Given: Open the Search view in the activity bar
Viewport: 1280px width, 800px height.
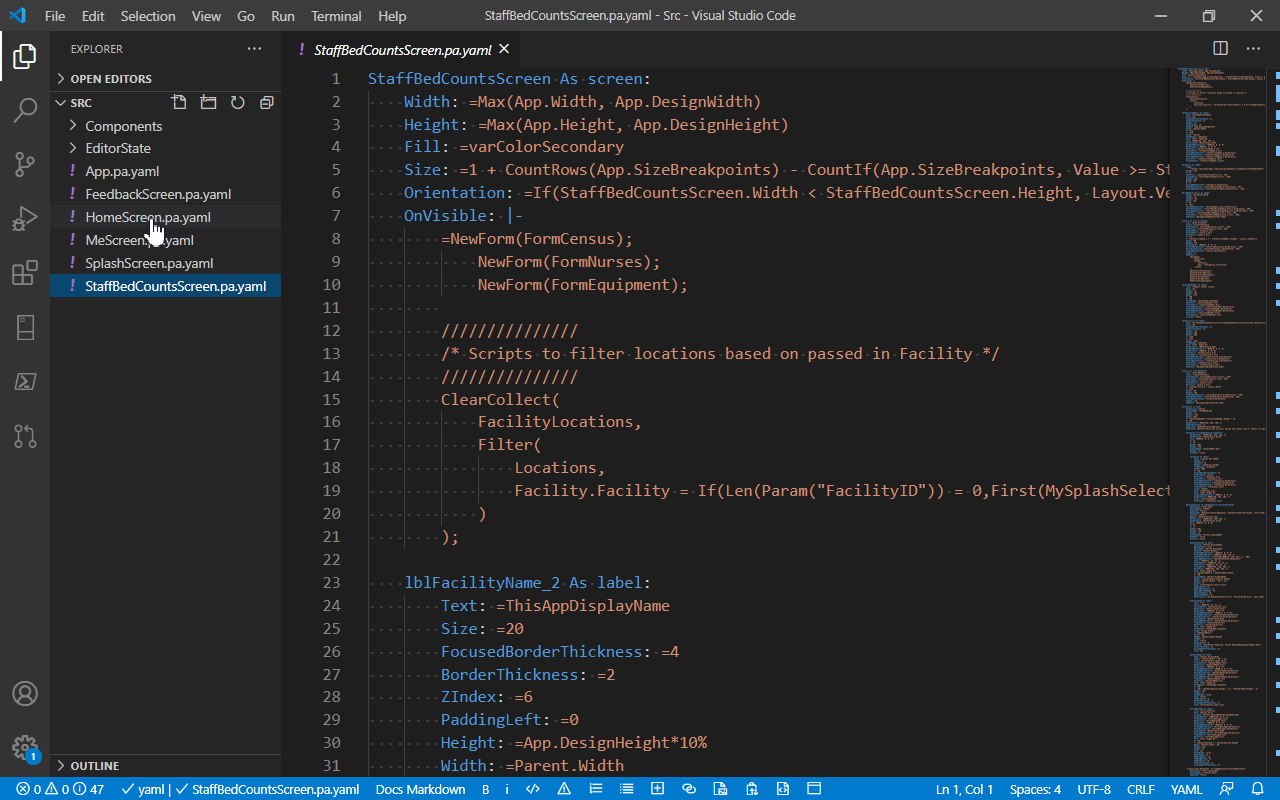Looking at the screenshot, I should pyautogui.click(x=24, y=110).
